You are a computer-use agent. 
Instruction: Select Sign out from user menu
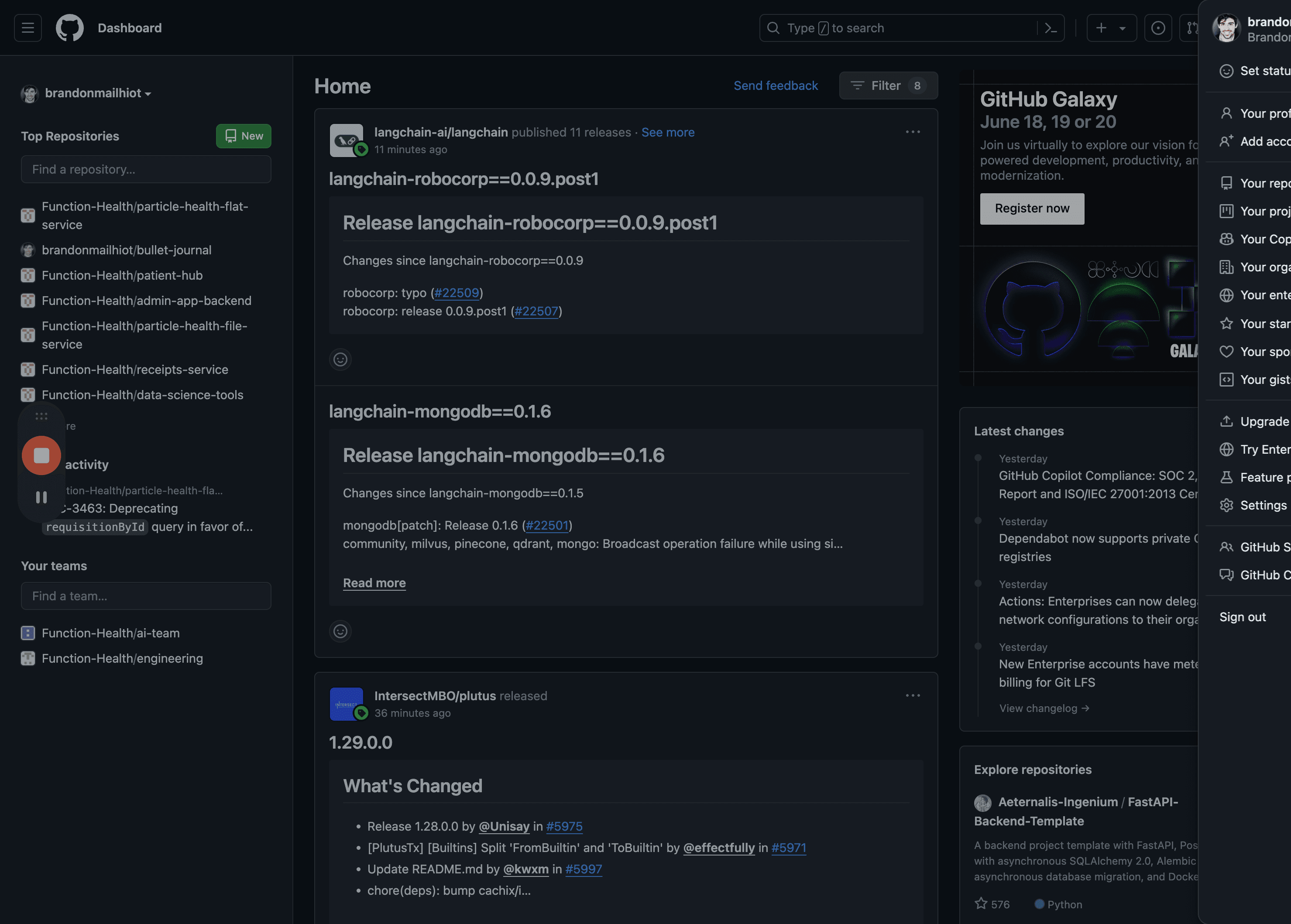point(1242,617)
